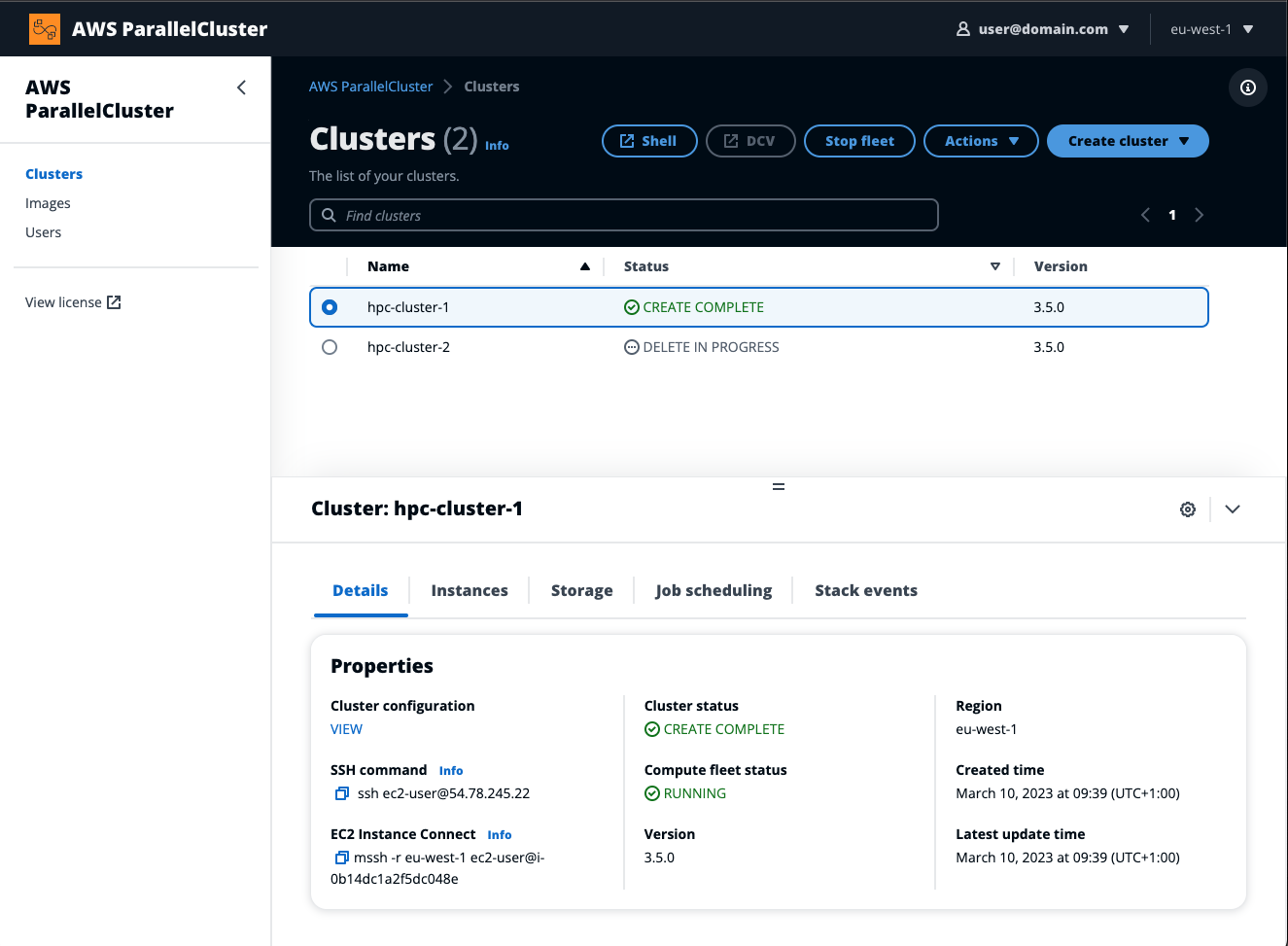Open the Shell for hpc-cluster-1

click(648, 140)
